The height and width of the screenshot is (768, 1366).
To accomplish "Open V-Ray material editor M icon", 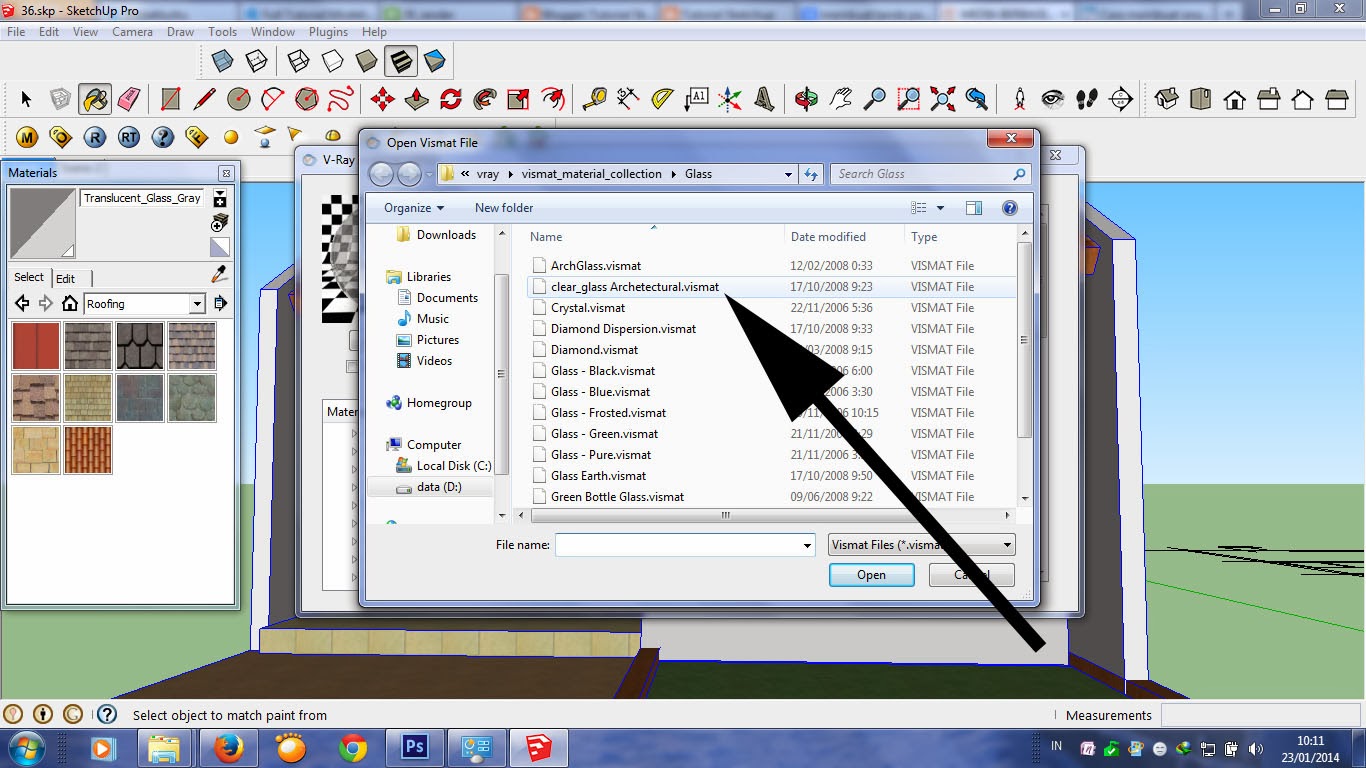I will coord(27,137).
